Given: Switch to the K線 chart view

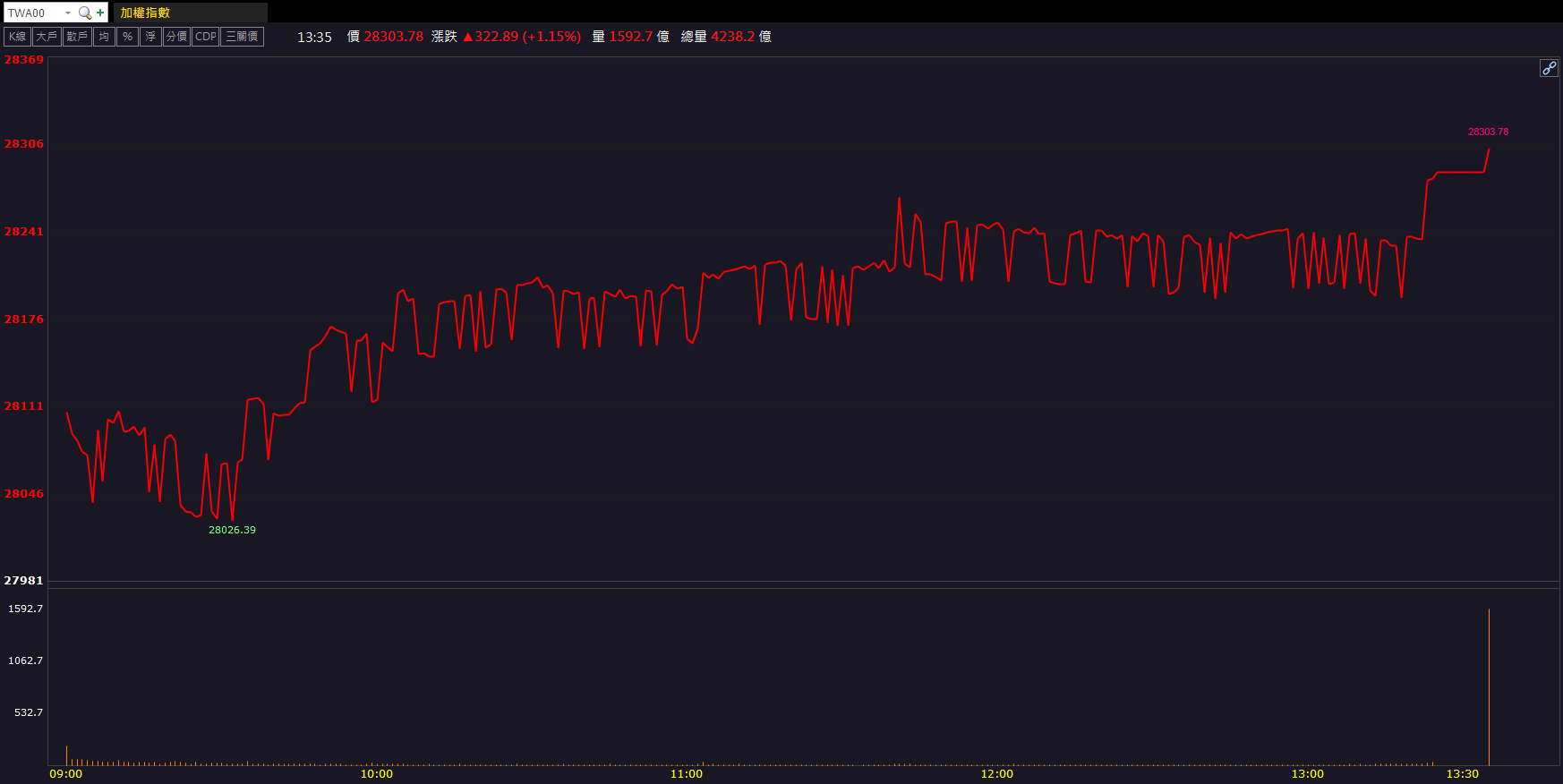Looking at the screenshot, I should click(18, 37).
